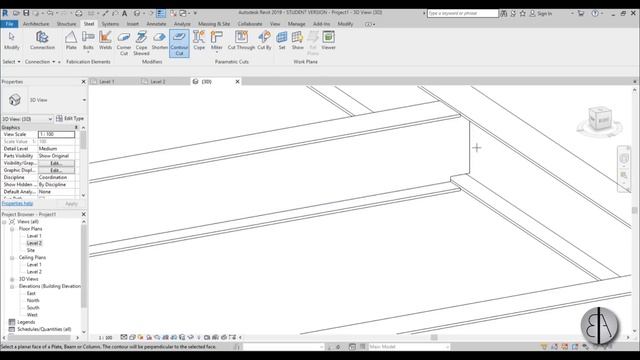Open the 3D View type selector dropdown
640x360 pixels.
pos(84,100)
